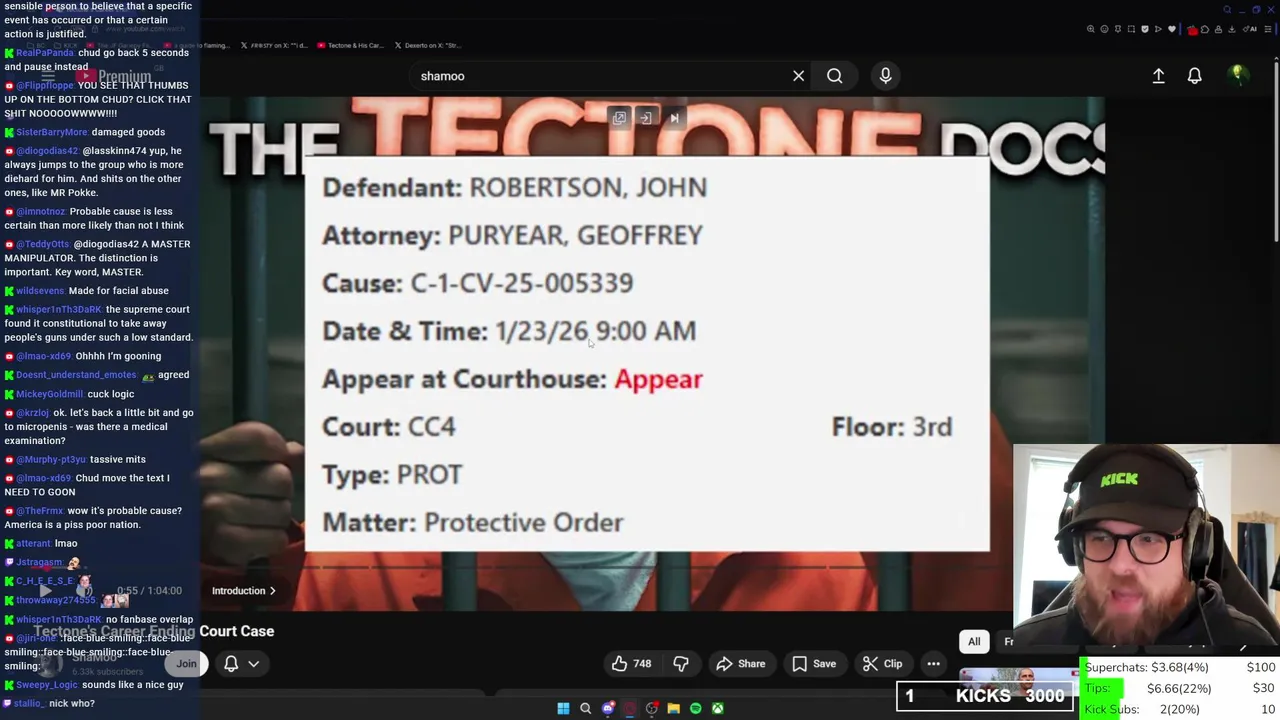Image resolution: width=1280 pixels, height=720 pixels.
Task: Select the All filter chip
Action: 974,642
